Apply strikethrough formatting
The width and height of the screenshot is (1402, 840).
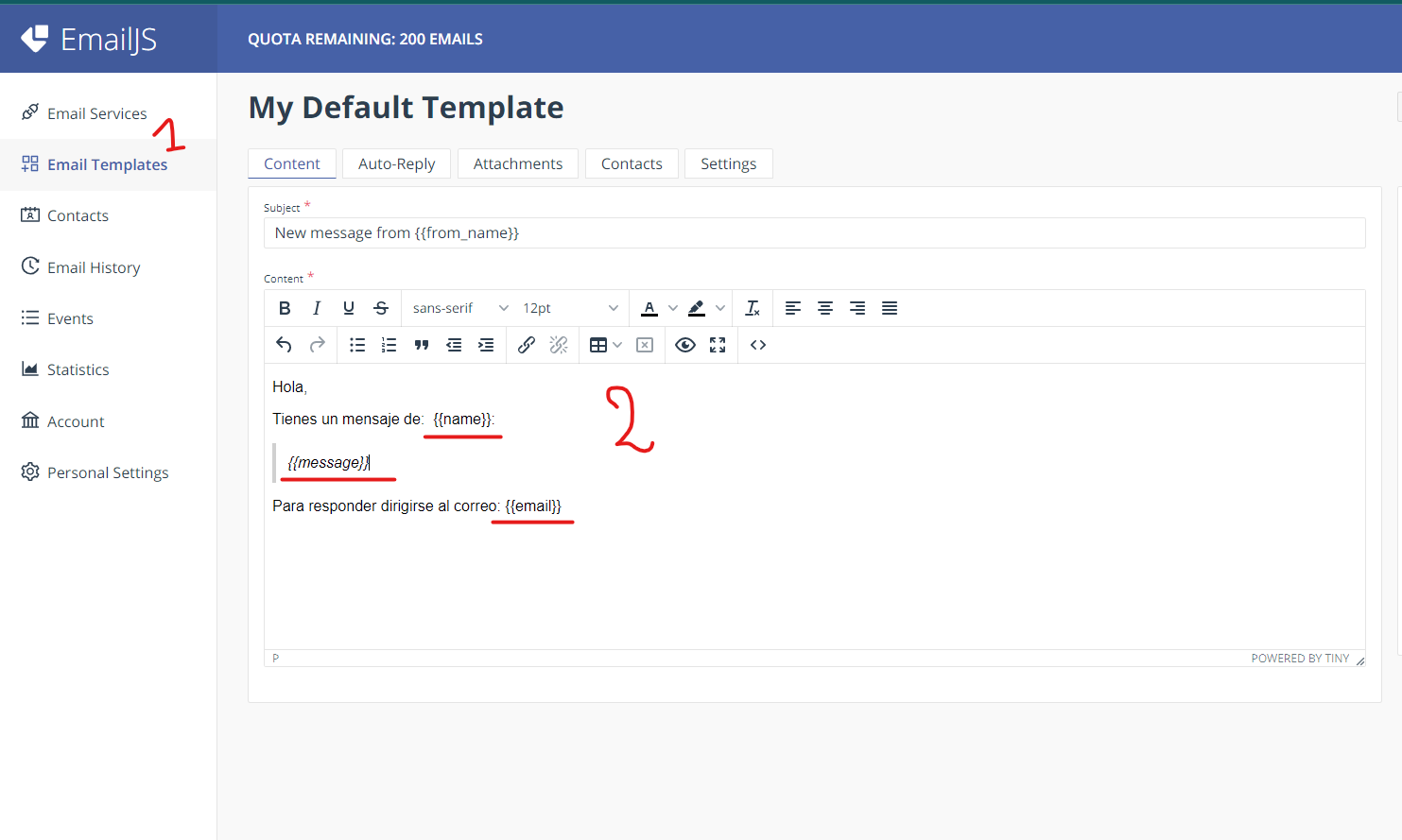click(x=381, y=308)
